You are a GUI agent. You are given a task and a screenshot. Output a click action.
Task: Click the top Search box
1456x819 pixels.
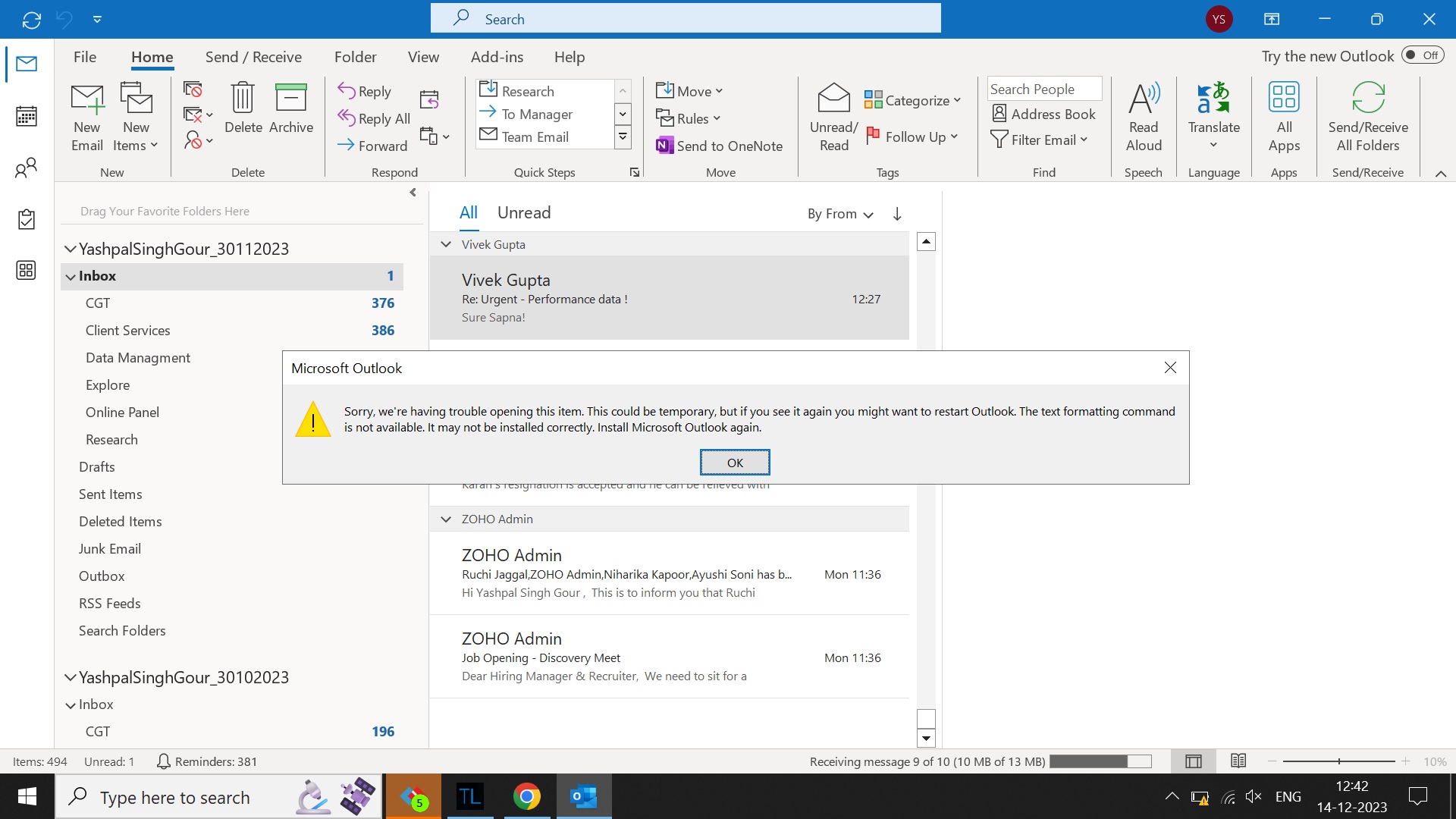pos(686,19)
